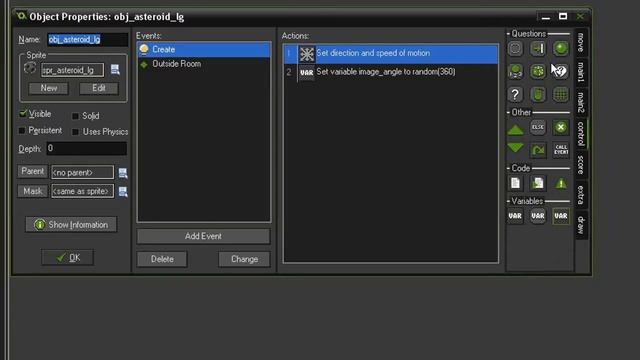Click the Check Object question action icon

coord(561,49)
